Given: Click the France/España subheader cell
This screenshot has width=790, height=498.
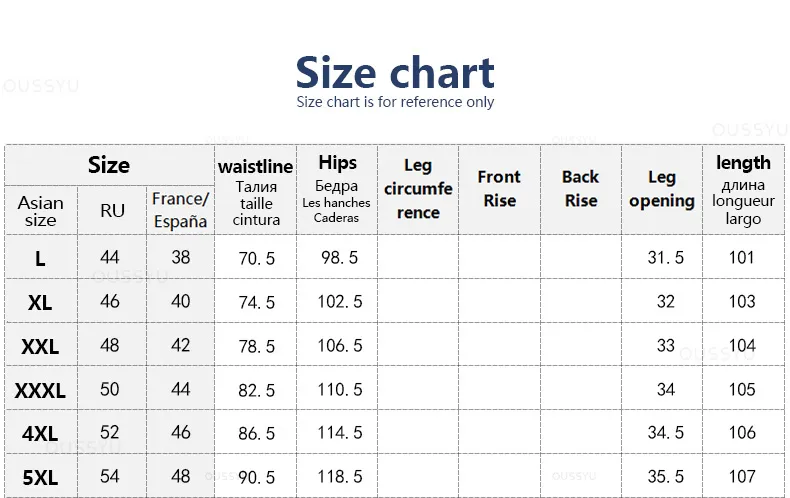Looking at the screenshot, I should tap(180, 210).
